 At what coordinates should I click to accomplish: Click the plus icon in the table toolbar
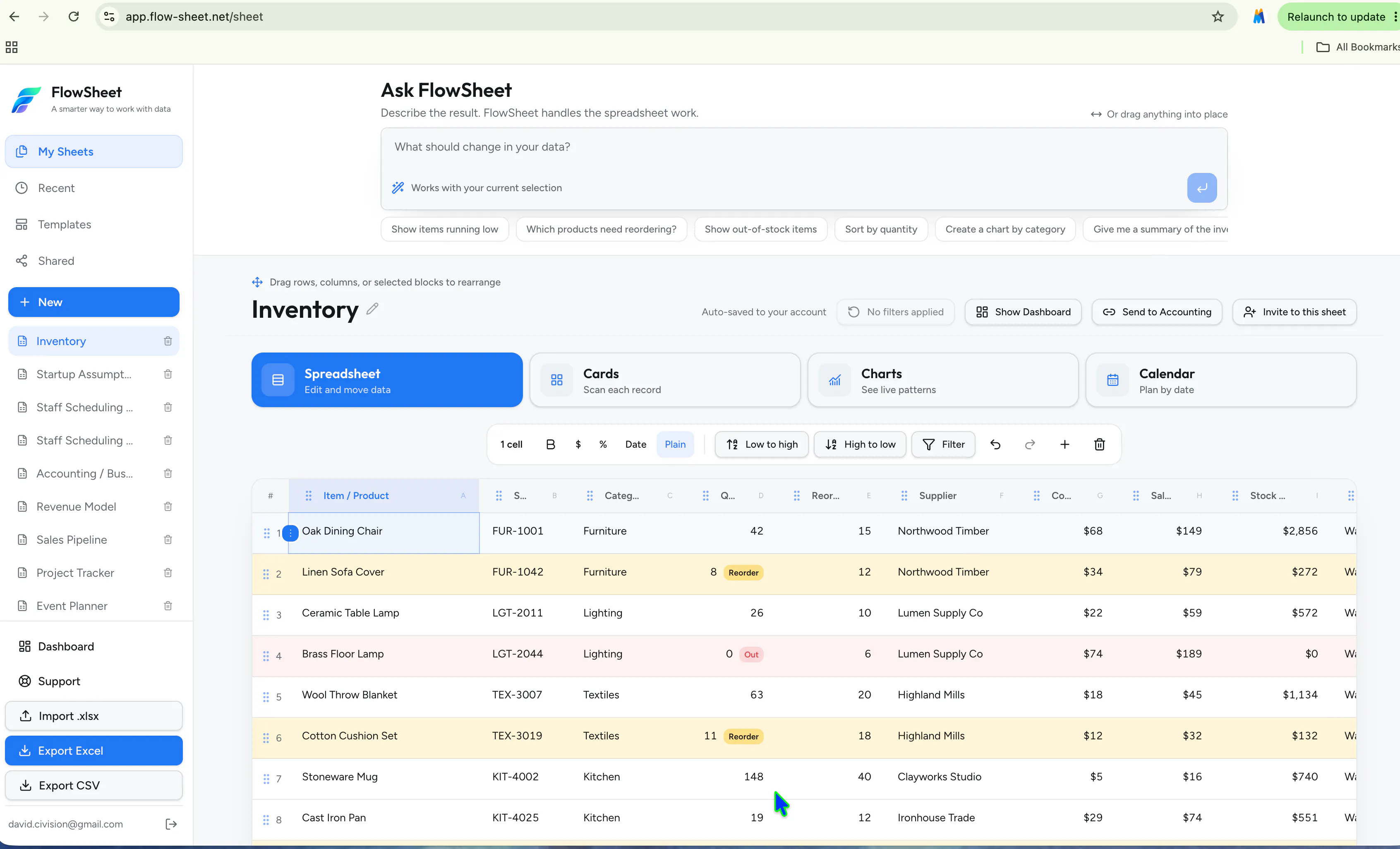tap(1065, 444)
